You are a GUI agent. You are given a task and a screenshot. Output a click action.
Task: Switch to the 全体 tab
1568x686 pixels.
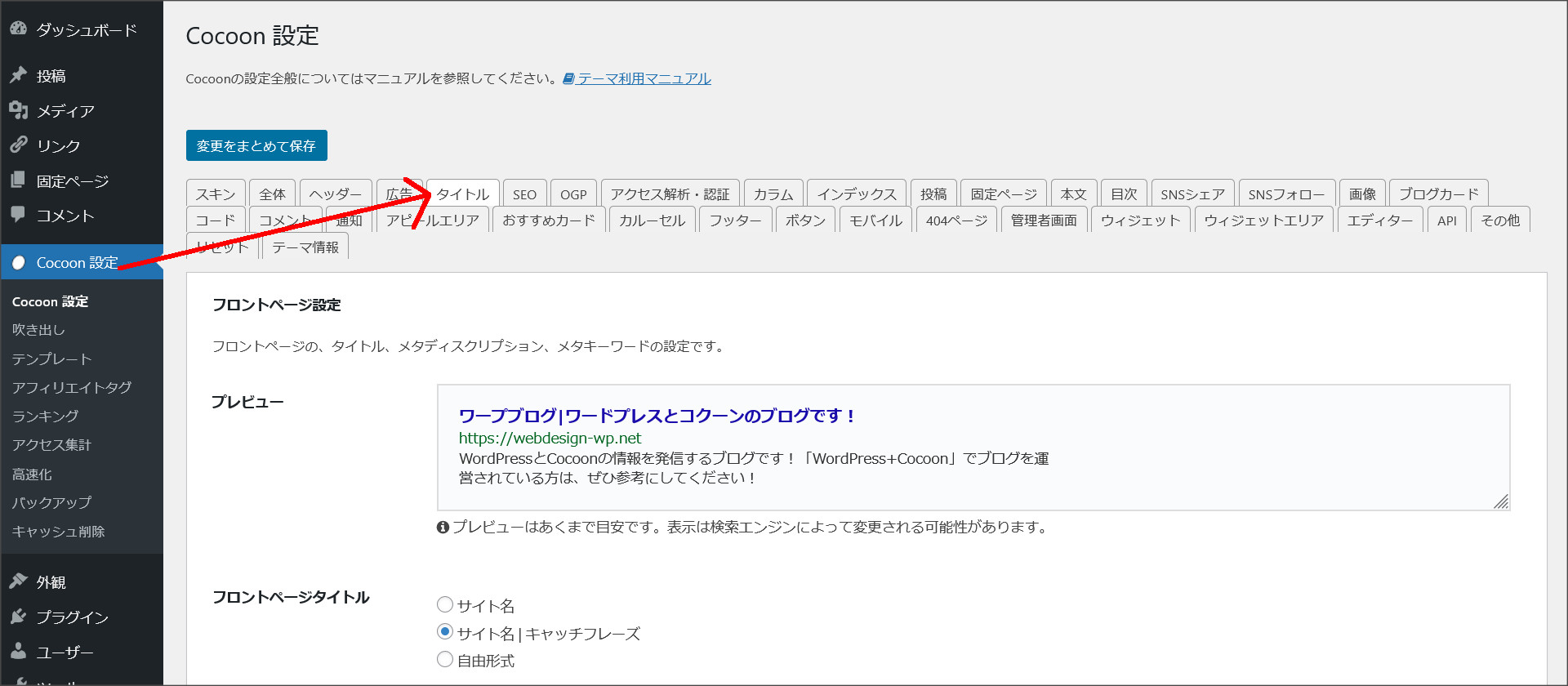point(272,194)
